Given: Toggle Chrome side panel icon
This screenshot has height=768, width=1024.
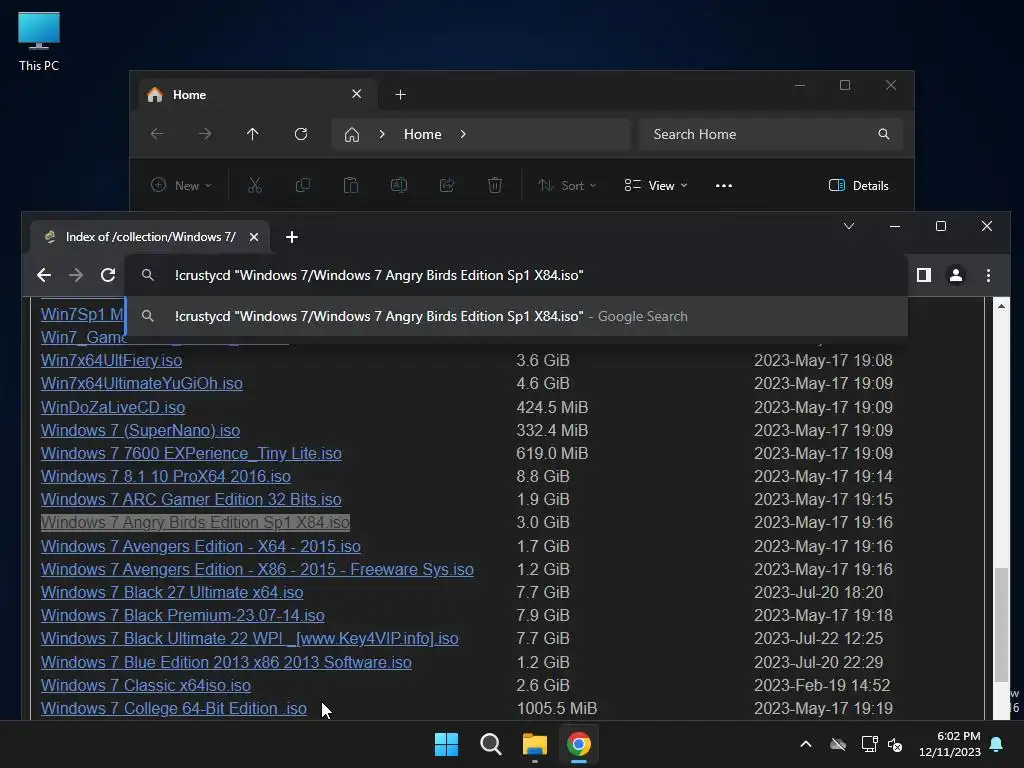Looking at the screenshot, I should pyautogui.click(x=923, y=275).
